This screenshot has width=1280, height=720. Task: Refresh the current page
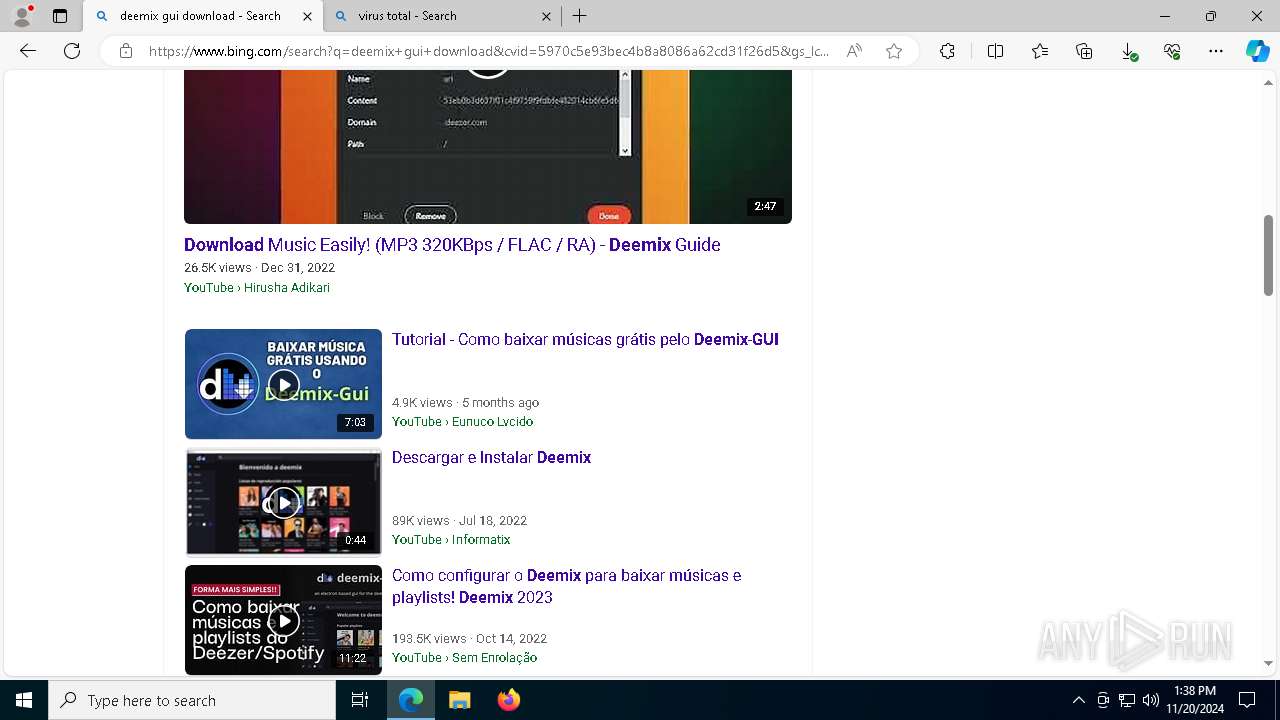pyautogui.click(x=72, y=51)
